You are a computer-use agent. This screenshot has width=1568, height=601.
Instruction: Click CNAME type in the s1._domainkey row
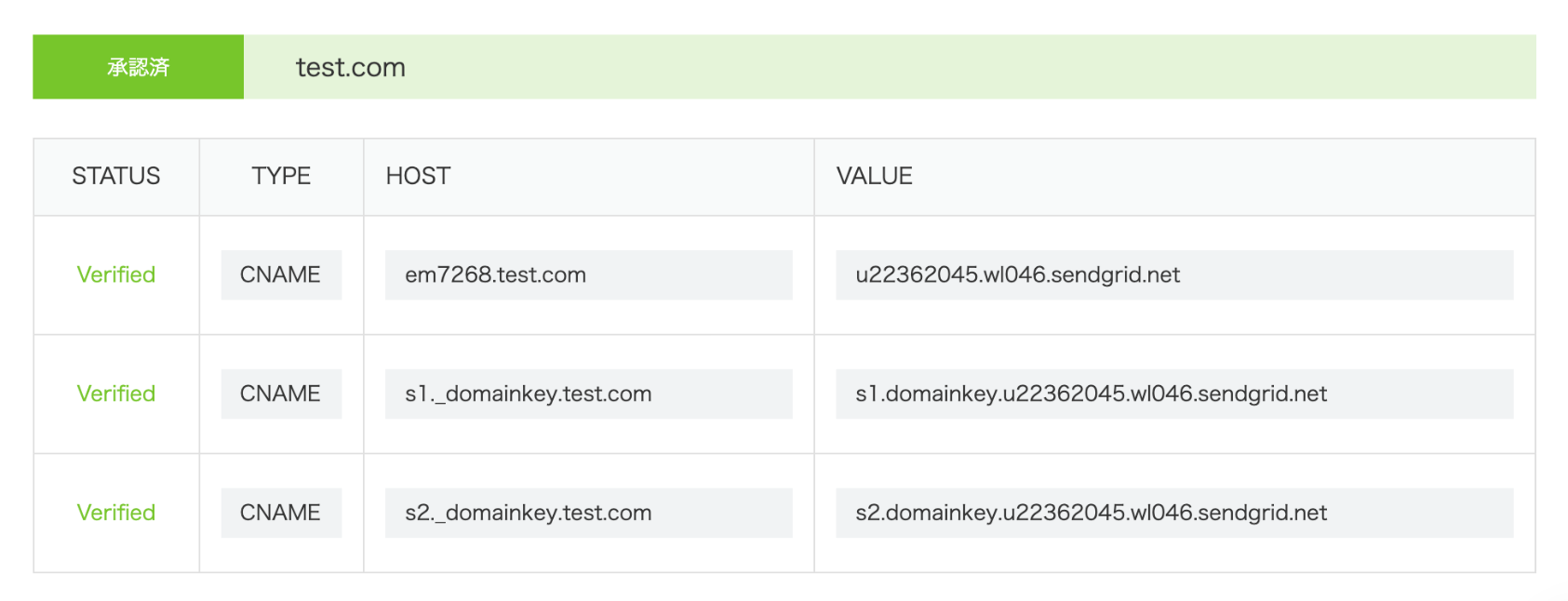point(280,394)
